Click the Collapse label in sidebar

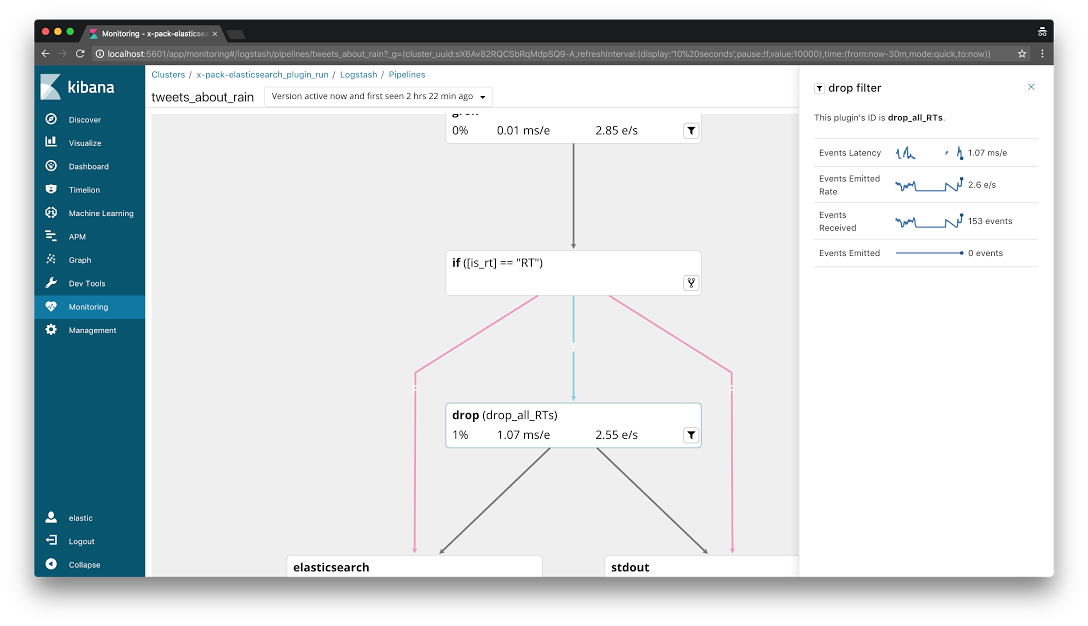[x=84, y=565]
